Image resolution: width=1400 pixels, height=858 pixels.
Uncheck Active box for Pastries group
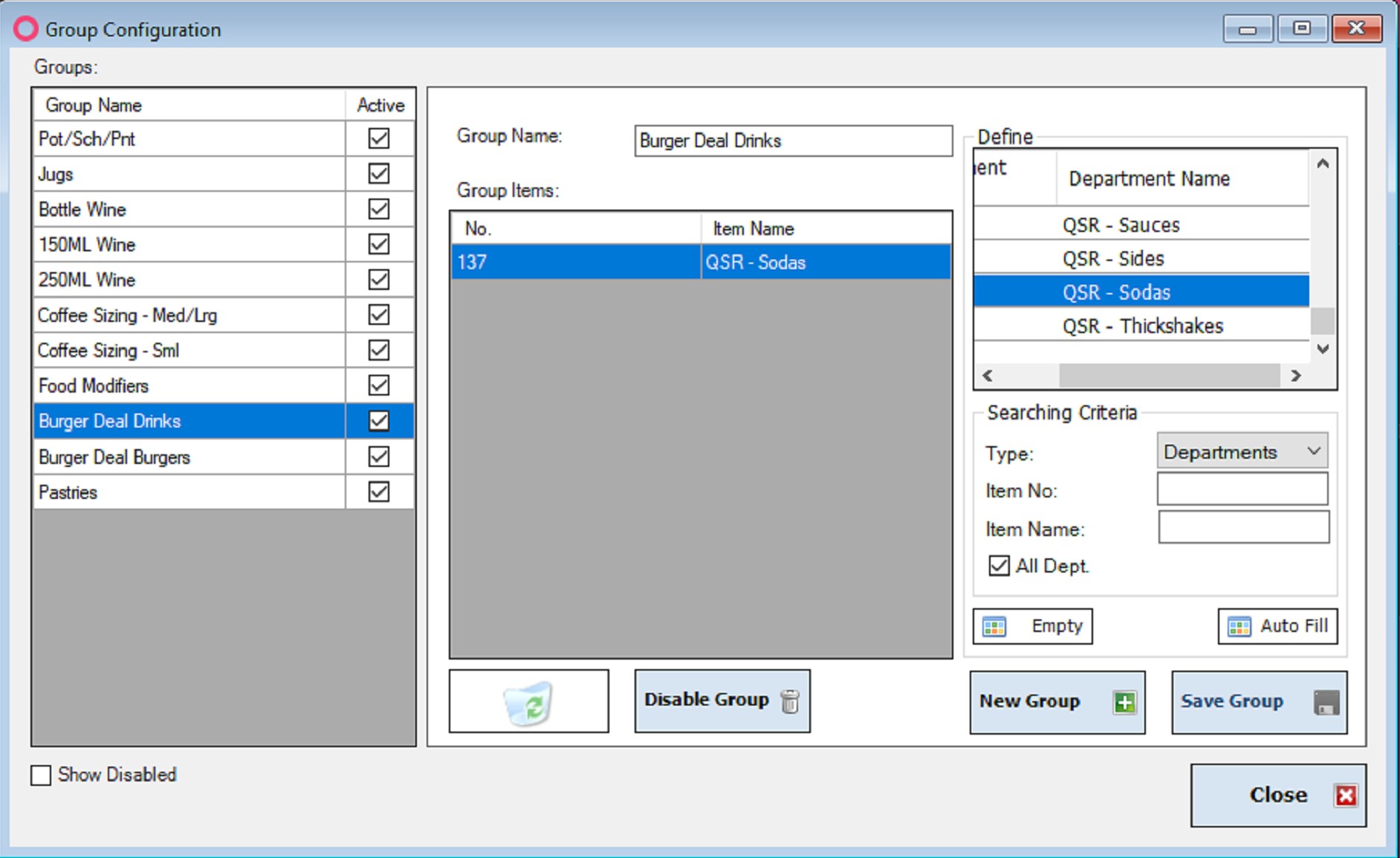click(379, 492)
